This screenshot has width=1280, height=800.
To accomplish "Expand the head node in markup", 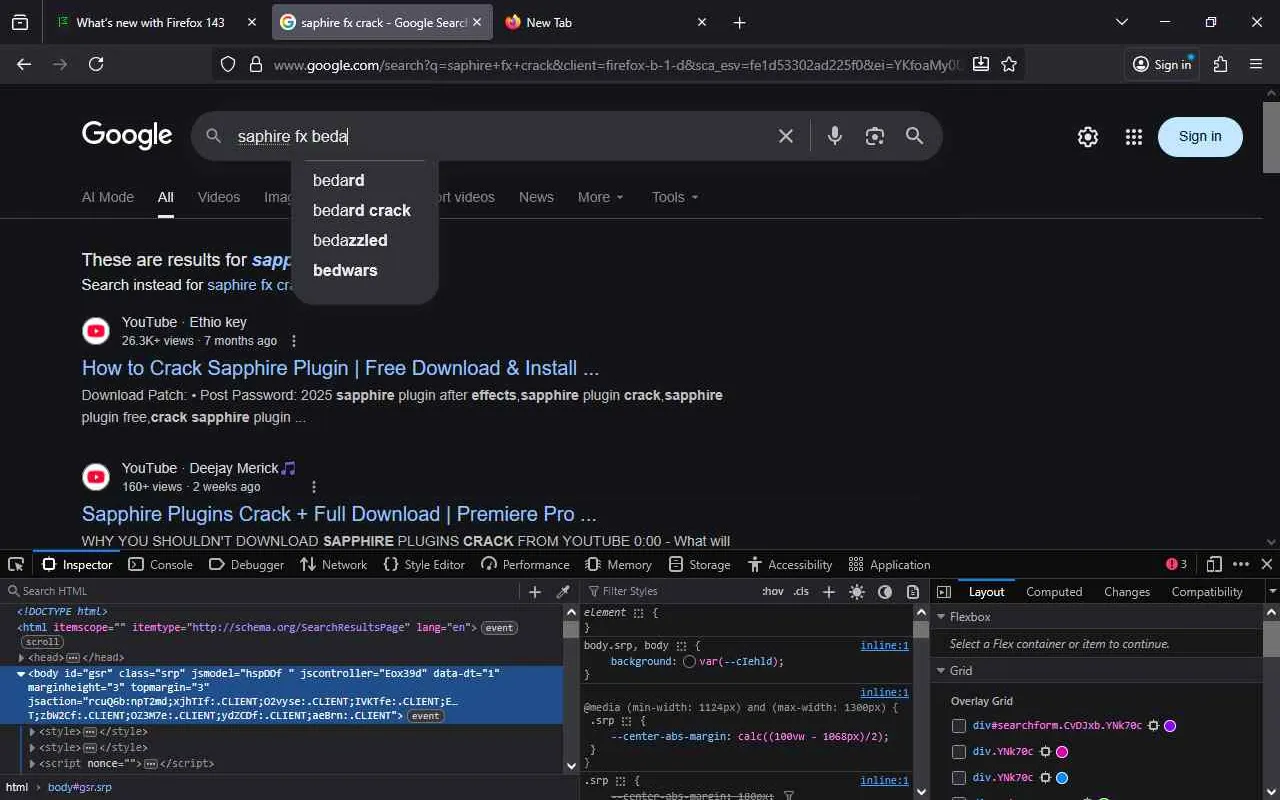I will click(x=22, y=658).
